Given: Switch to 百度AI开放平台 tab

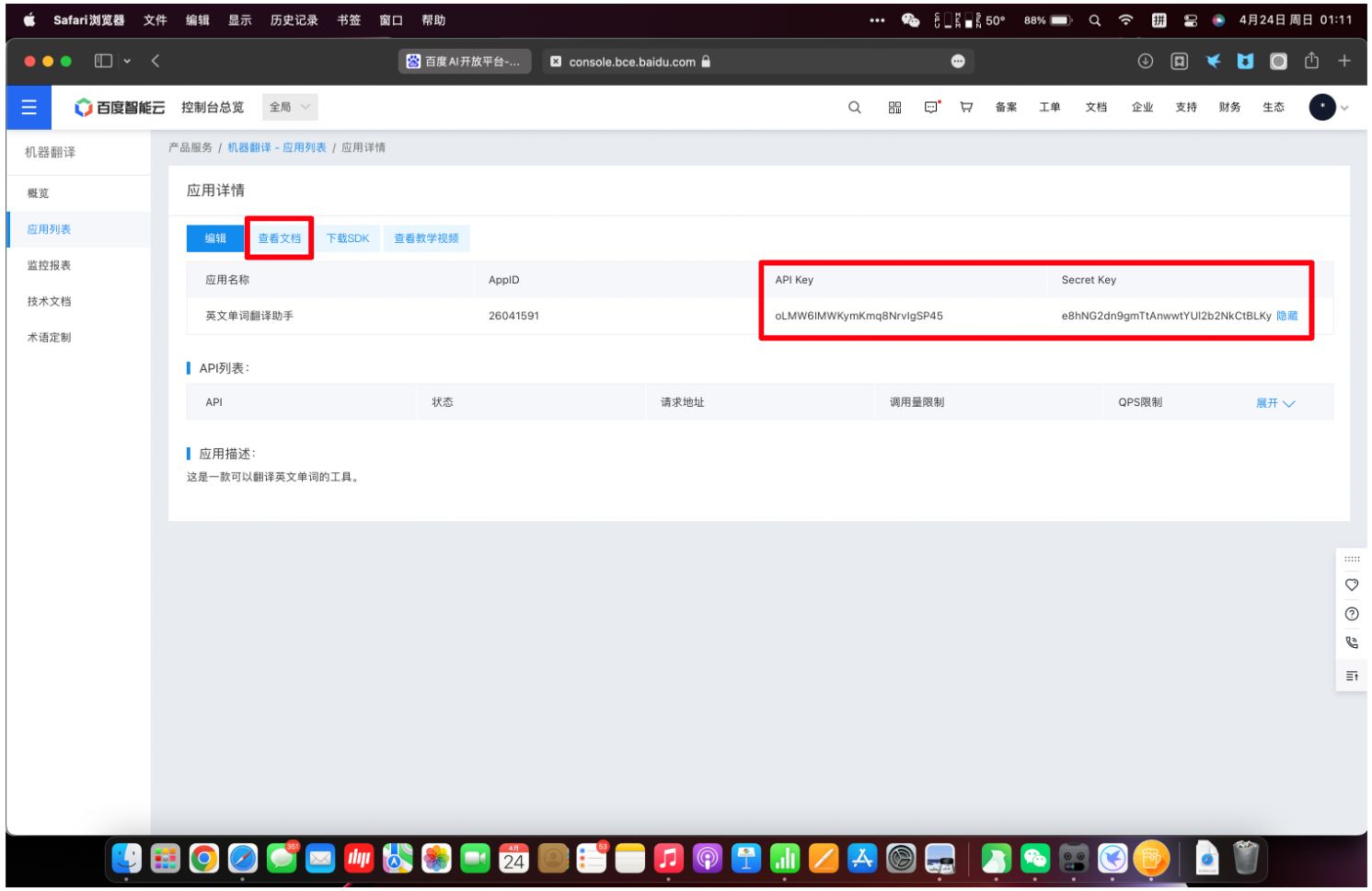Looking at the screenshot, I should 465,62.
